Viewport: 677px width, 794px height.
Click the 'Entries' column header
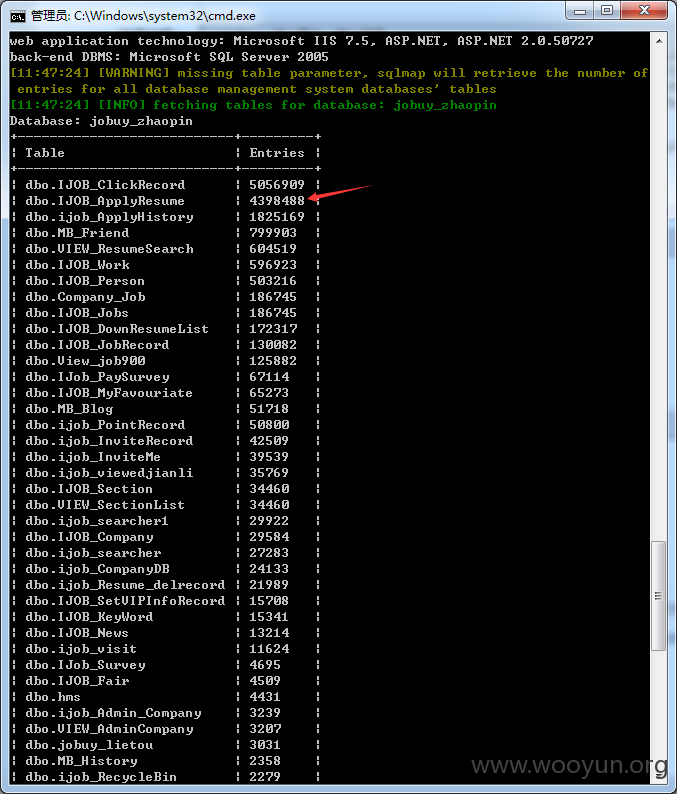[x=277, y=153]
